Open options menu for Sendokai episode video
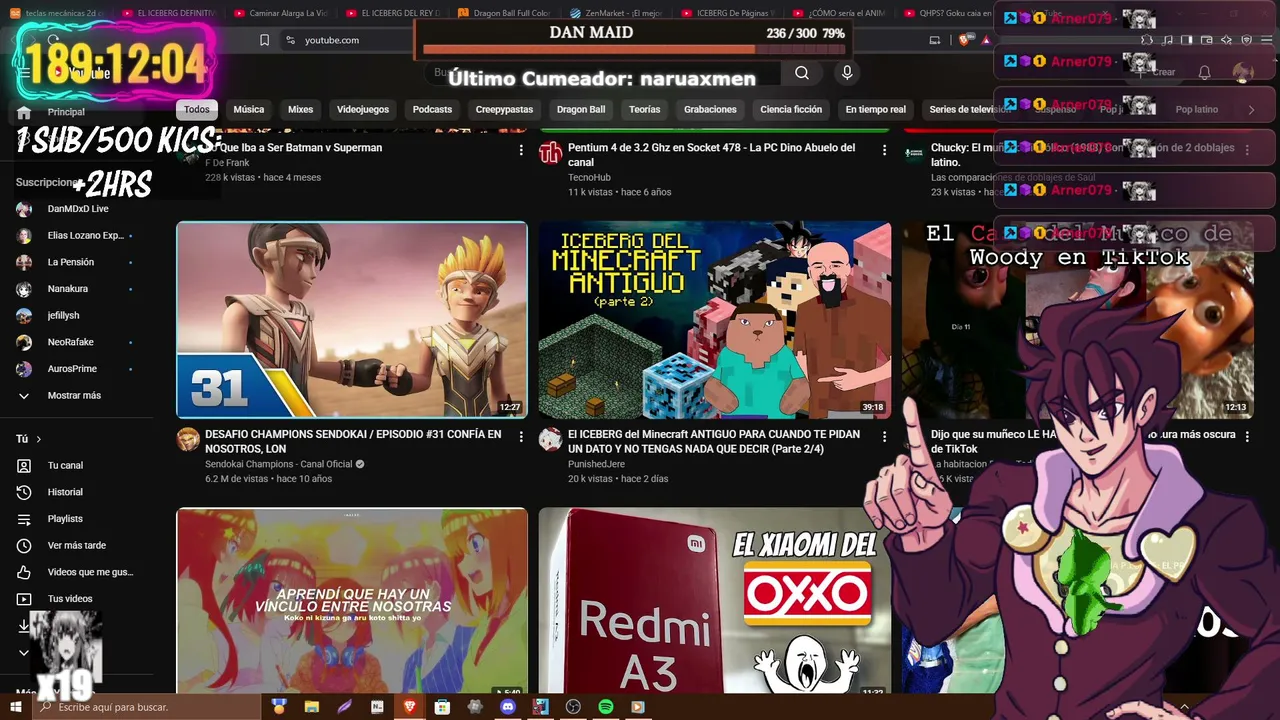This screenshot has width=1280, height=720. (x=521, y=437)
